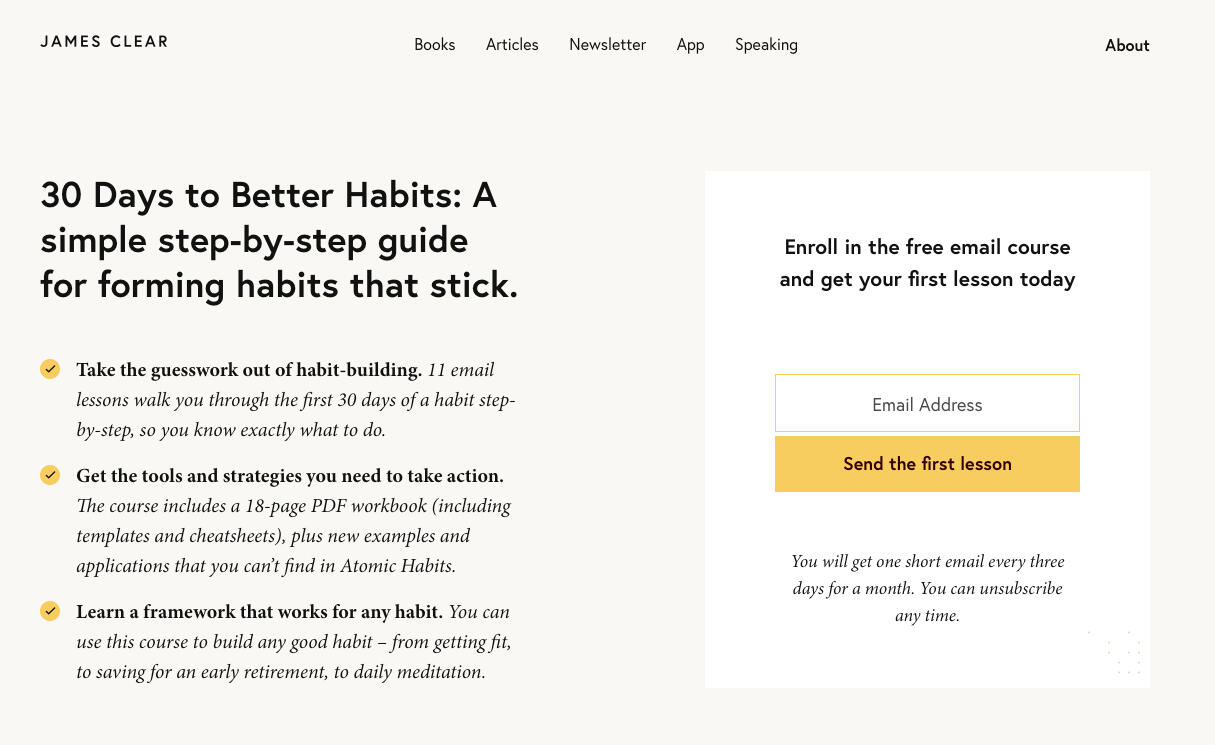This screenshot has height=745, width=1215.
Task: Focus the Email Address field
Action: (927, 404)
